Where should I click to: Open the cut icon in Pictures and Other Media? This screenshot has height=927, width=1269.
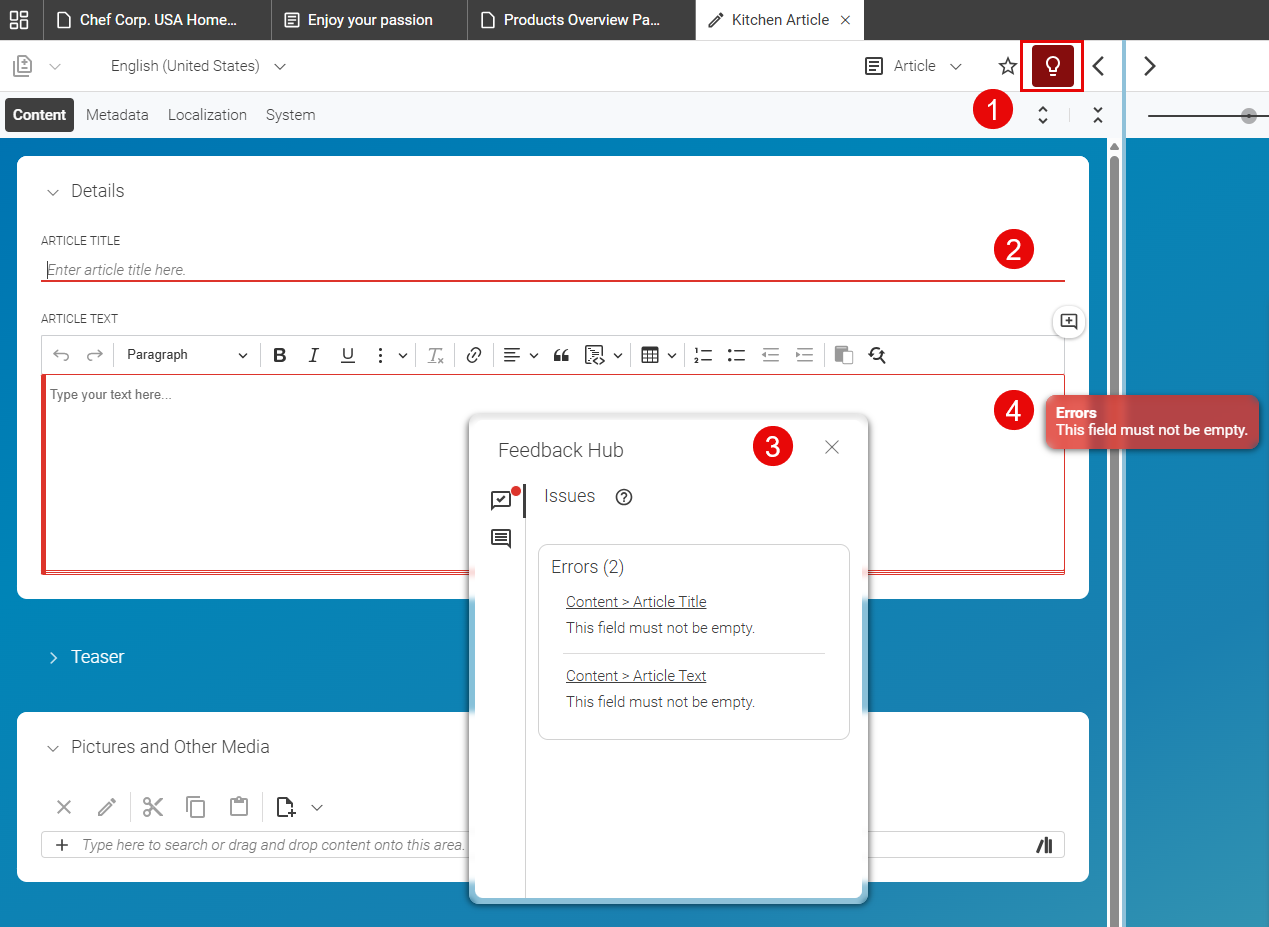pyautogui.click(x=152, y=806)
